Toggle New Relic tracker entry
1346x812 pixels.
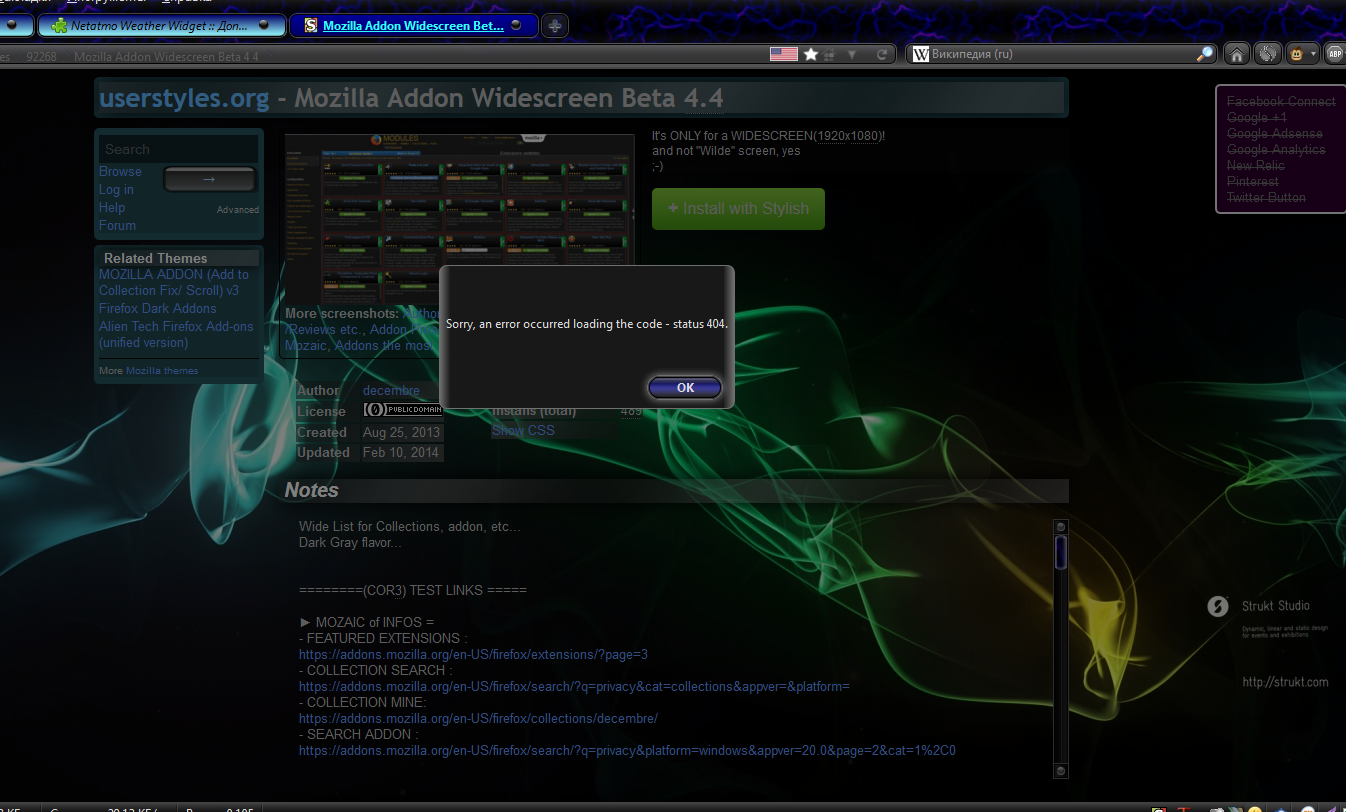pos(1256,165)
